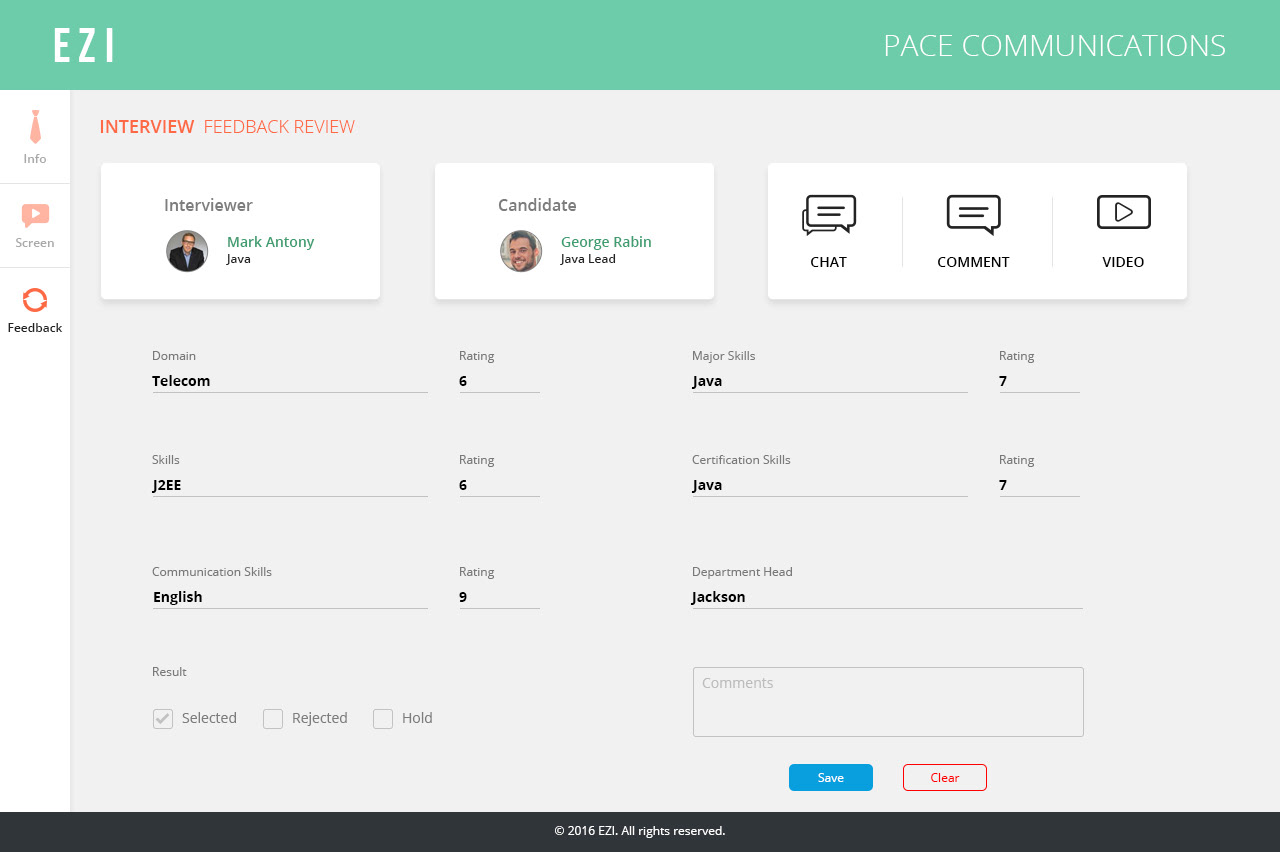Open Mark Antony's profile picture

pyautogui.click(x=187, y=251)
